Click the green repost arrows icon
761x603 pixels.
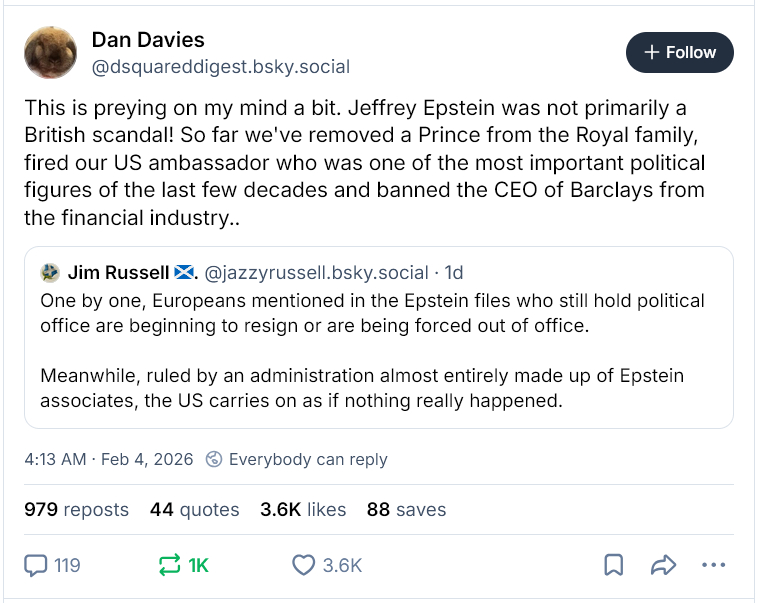[170, 565]
